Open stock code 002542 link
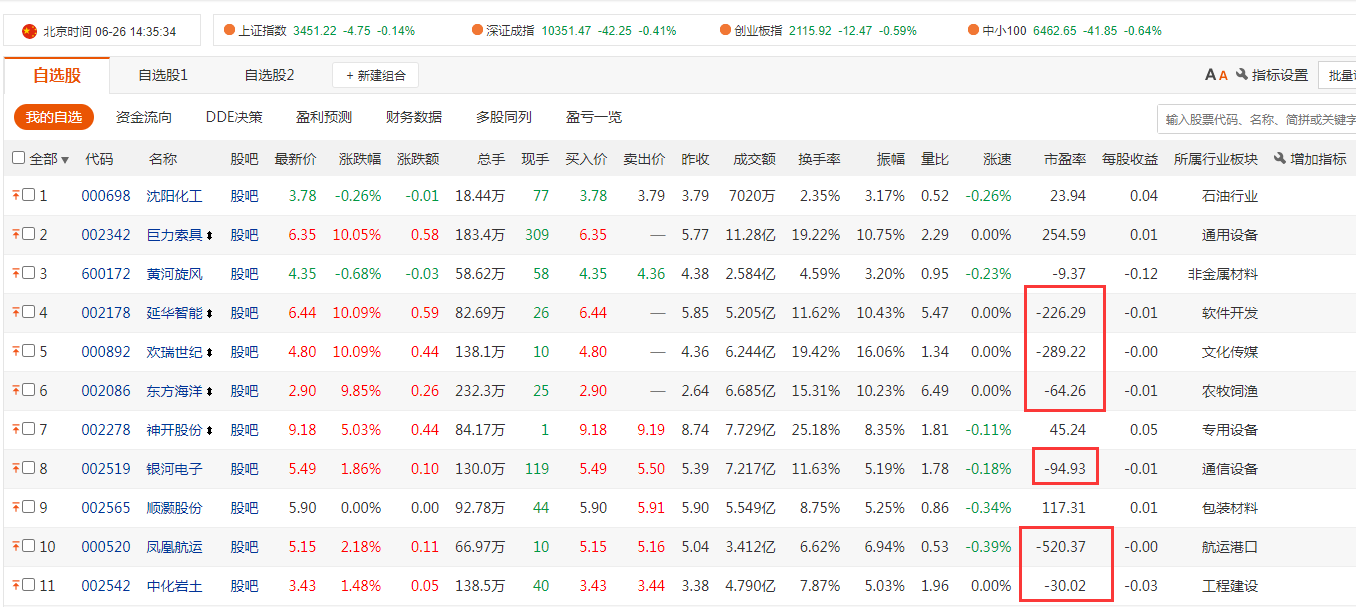The width and height of the screenshot is (1356, 607). point(106,586)
